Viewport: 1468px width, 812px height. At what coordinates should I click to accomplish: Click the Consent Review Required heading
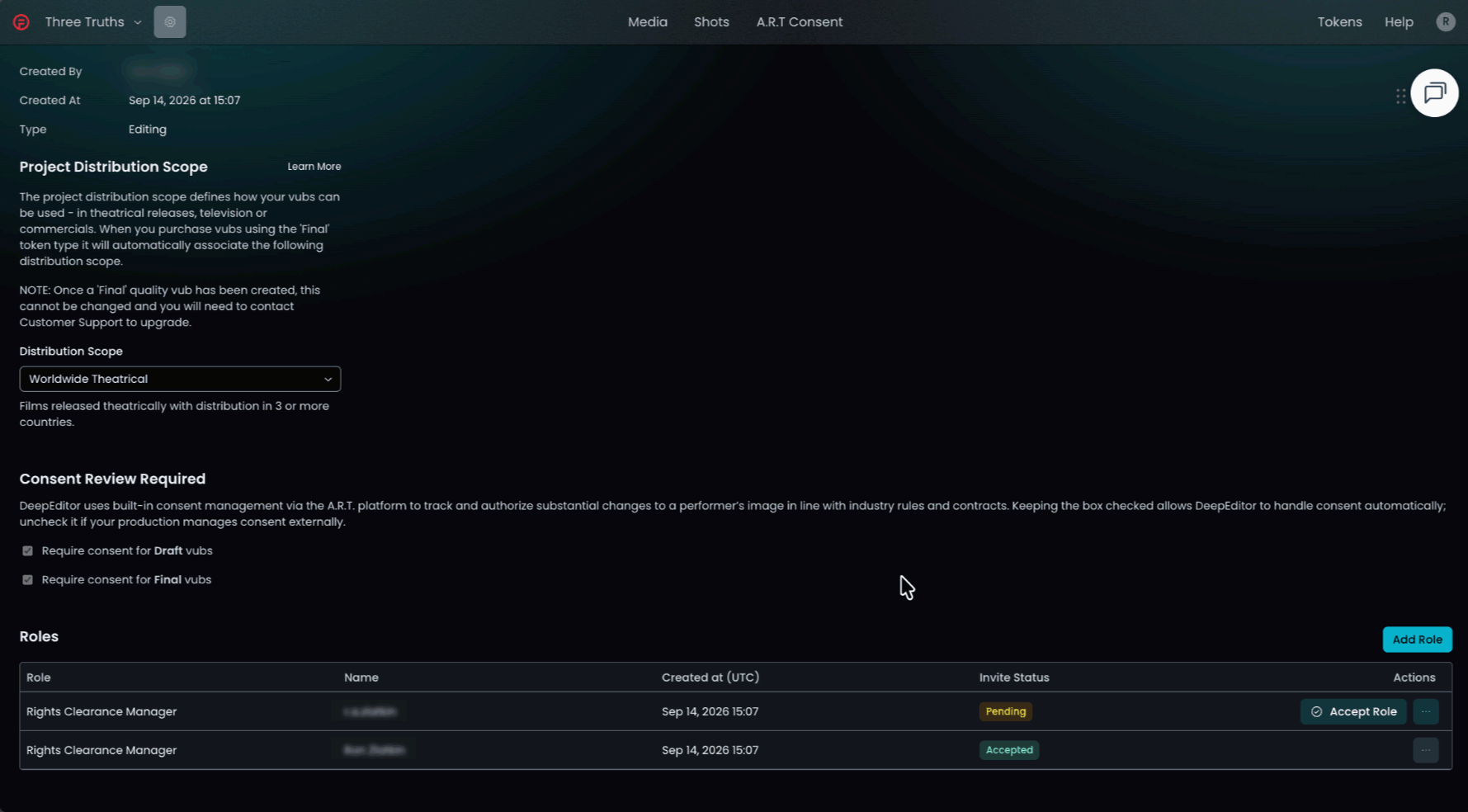click(112, 479)
